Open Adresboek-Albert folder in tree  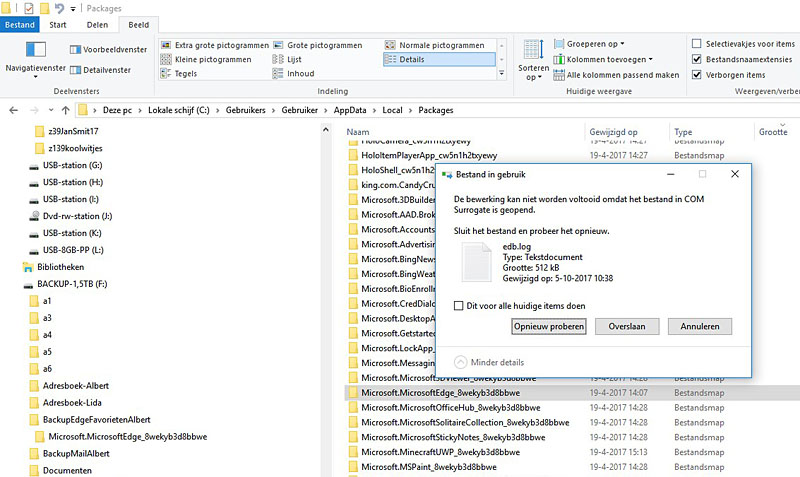76,385
